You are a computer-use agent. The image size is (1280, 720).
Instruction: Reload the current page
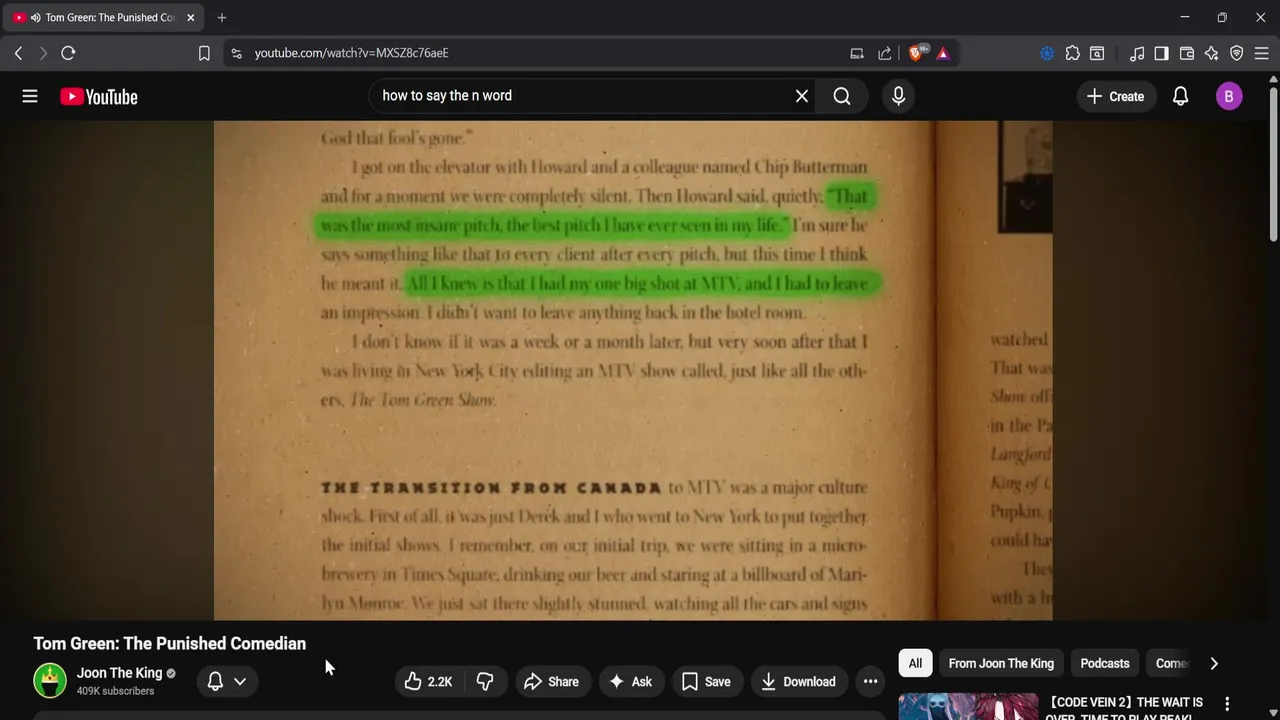tap(68, 53)
